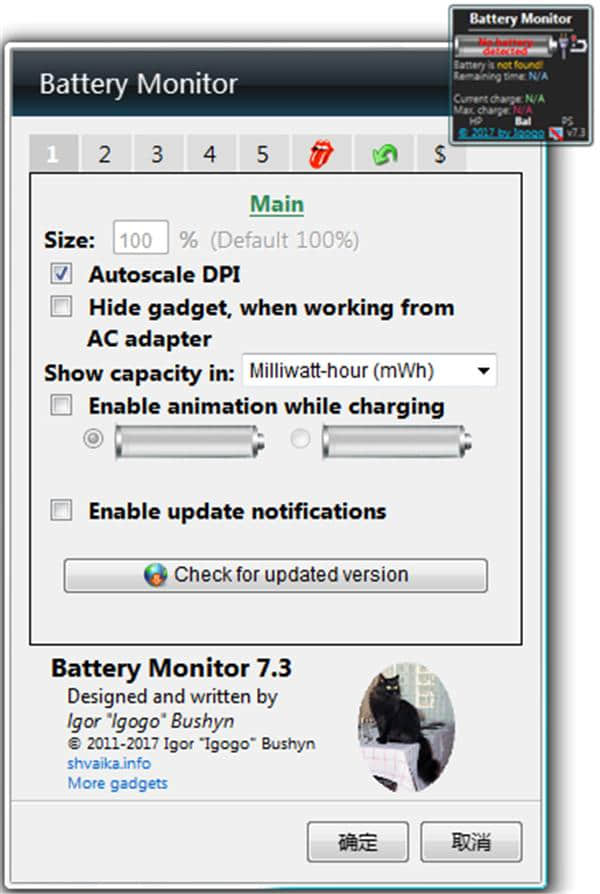Click the return arrow icon in gadget
Image resolution: width=600 pixels, height=894 pixels.
(x=579, y=44)
